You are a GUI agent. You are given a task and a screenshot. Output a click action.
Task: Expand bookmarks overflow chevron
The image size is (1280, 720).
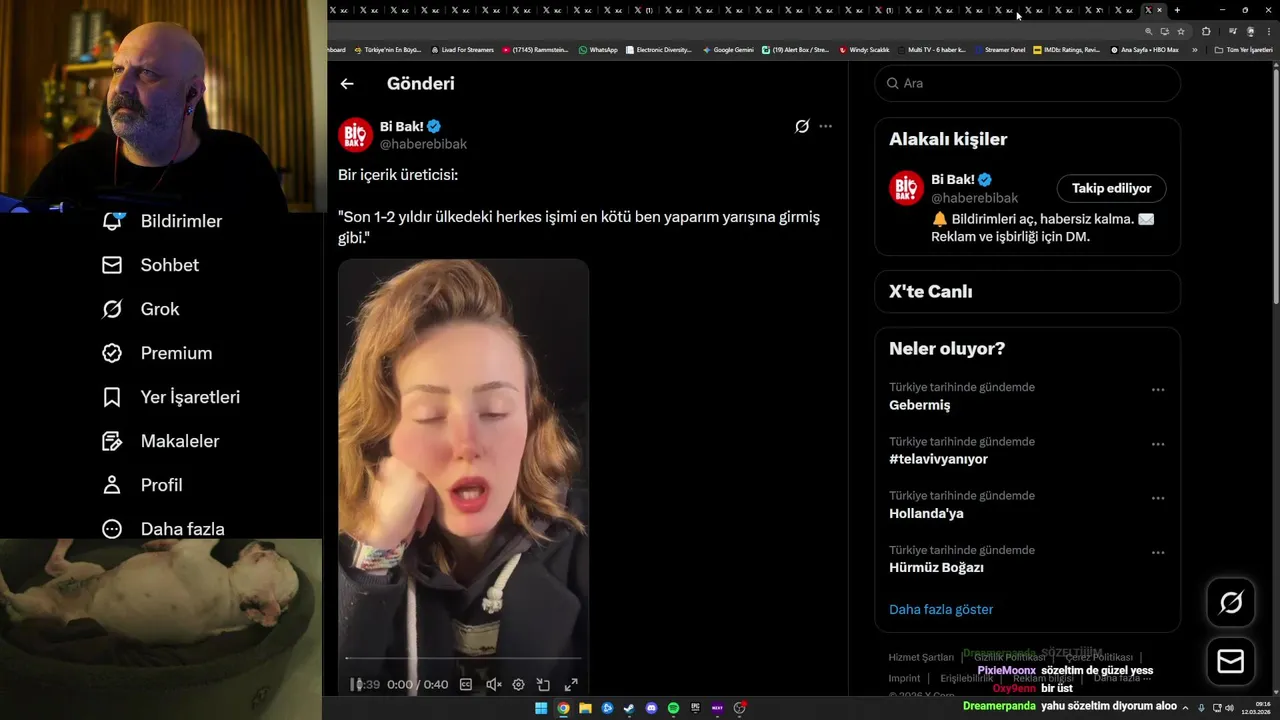pyautogui.click(x=1194, y=49)
